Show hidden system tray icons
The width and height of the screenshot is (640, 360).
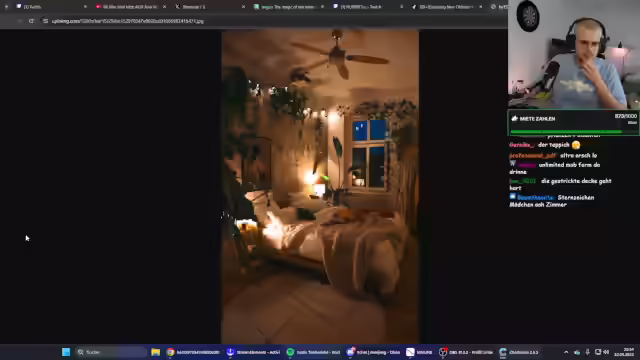566,352
